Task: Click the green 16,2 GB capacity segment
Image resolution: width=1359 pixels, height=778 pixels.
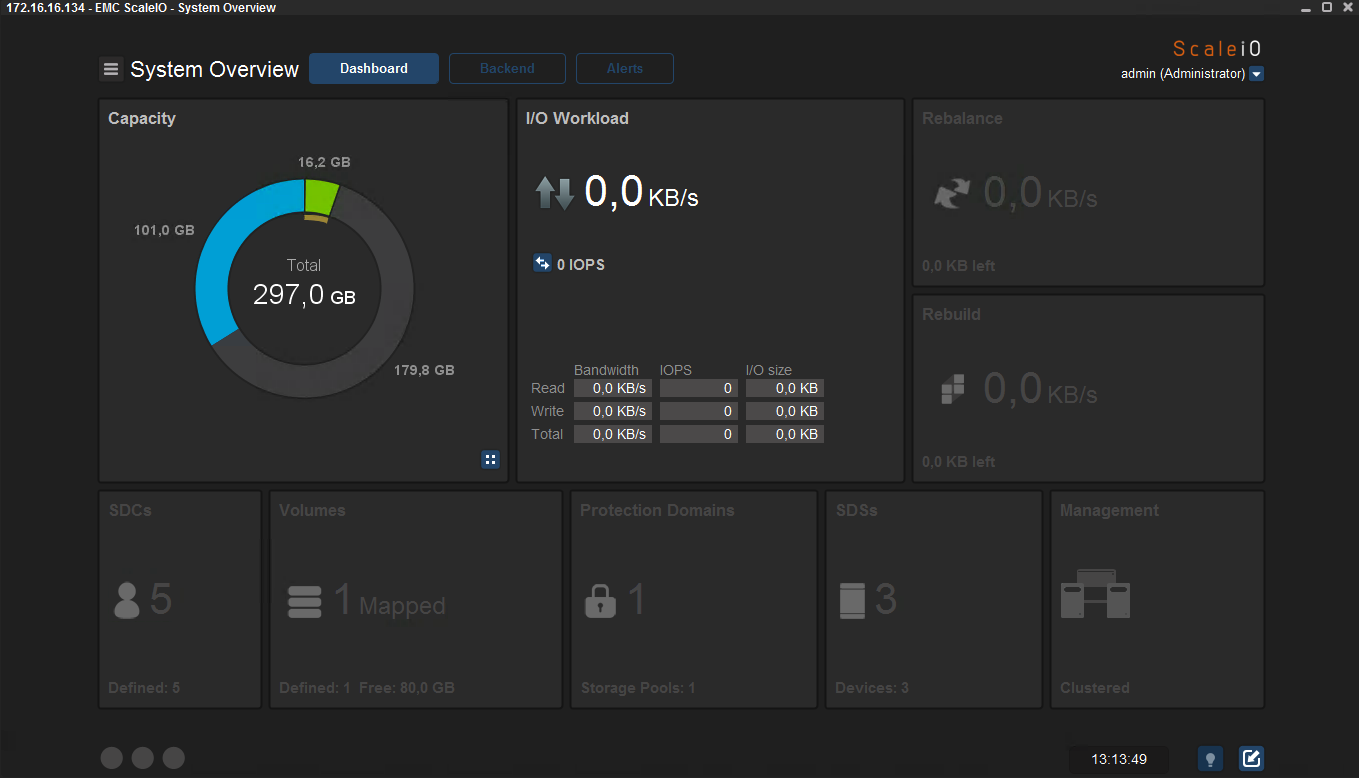Action: pos(321,194)
